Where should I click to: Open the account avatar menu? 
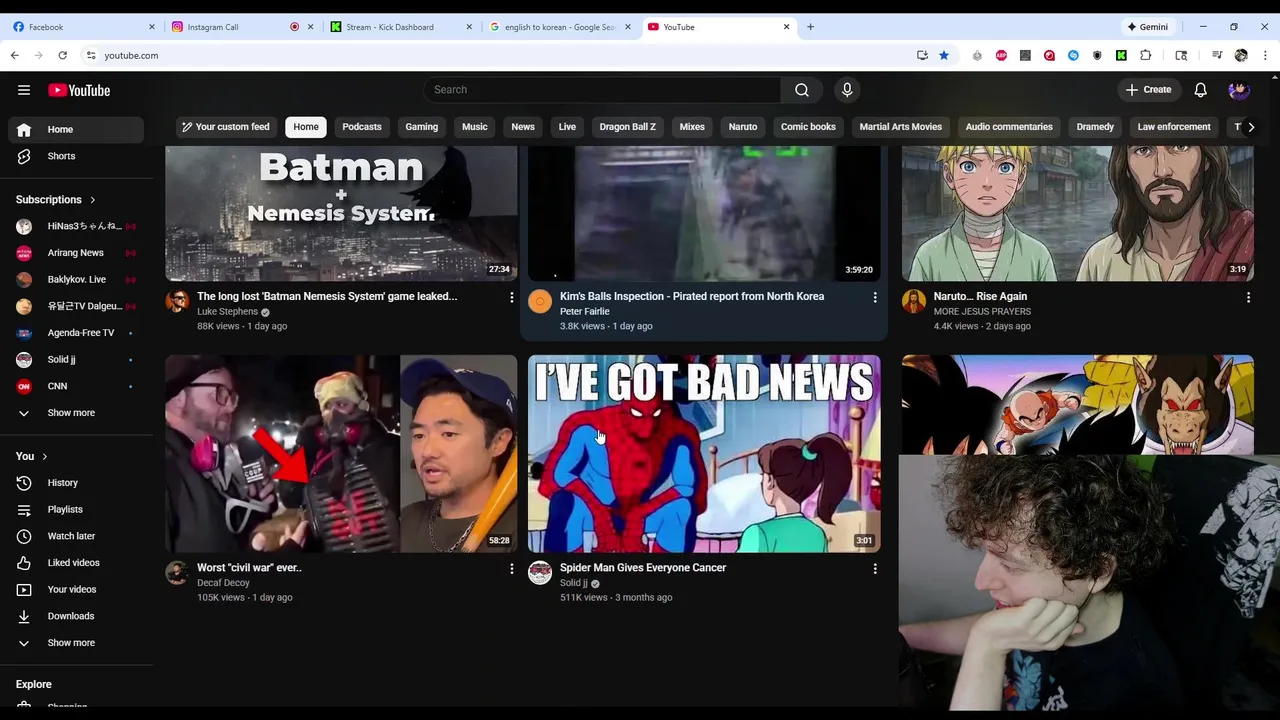coord(1239,90)
